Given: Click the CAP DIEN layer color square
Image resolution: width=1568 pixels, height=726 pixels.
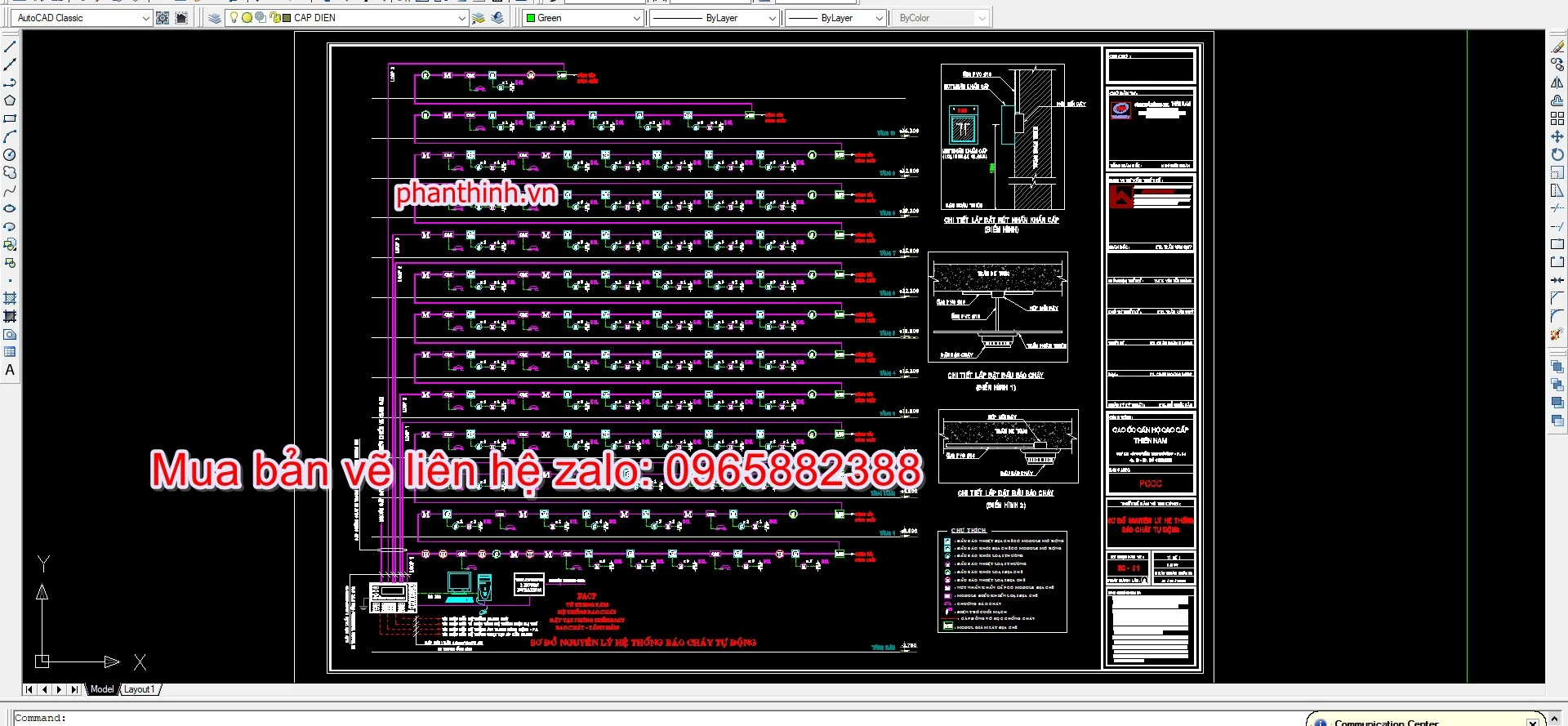Looking at the screenshot, I should point(287,18).
